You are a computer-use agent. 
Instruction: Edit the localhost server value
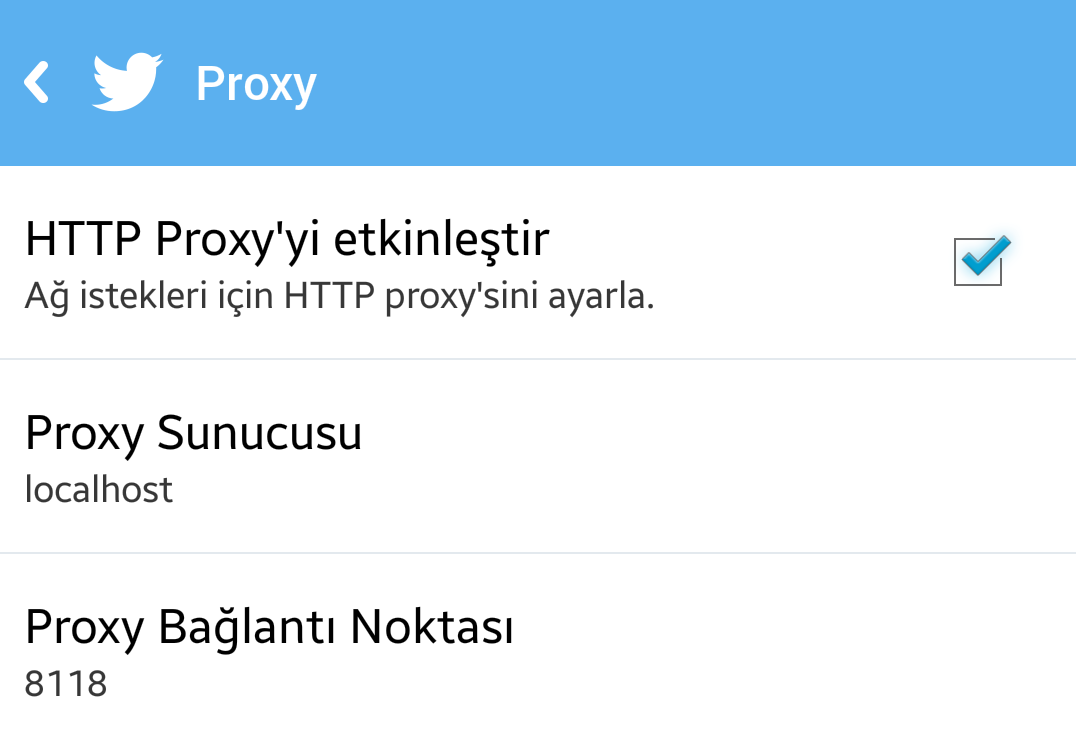point(99,489)
